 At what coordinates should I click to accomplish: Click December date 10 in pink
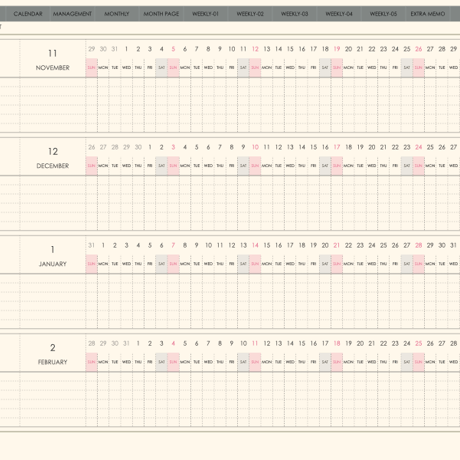255,147
